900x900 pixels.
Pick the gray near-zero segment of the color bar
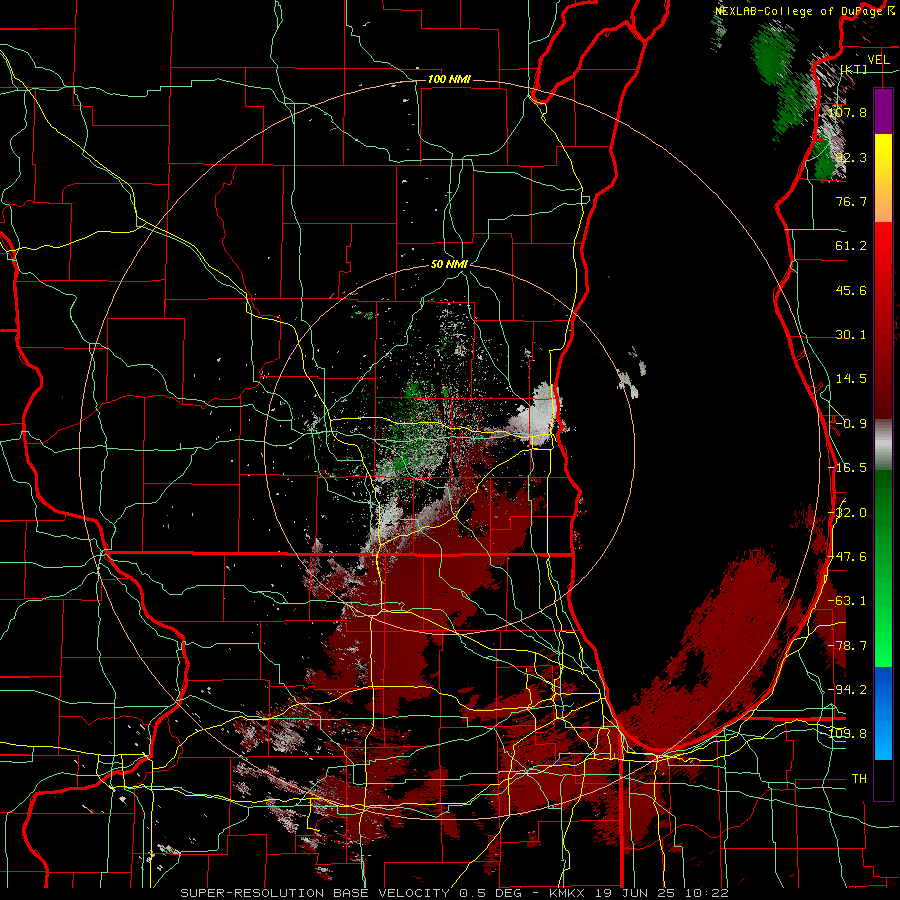pos(883,445)
